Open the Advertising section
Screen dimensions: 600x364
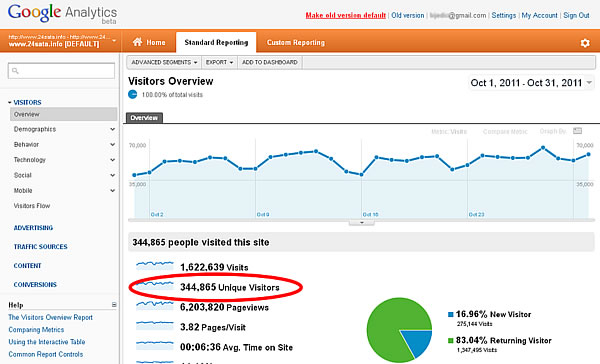(33, 228)
